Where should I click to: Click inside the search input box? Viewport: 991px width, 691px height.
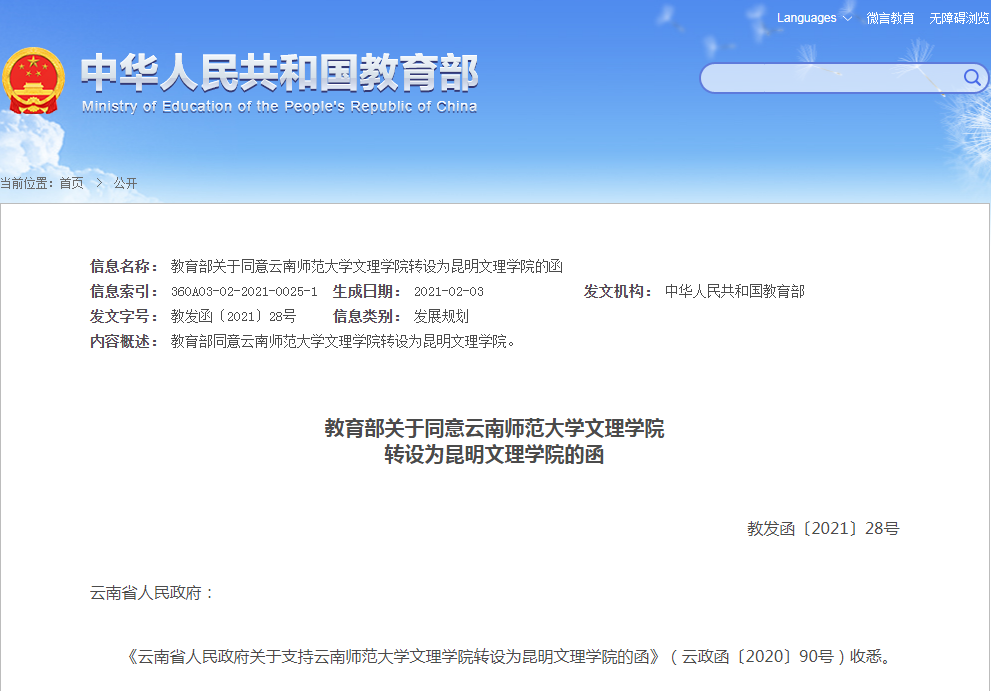[830, 77]
